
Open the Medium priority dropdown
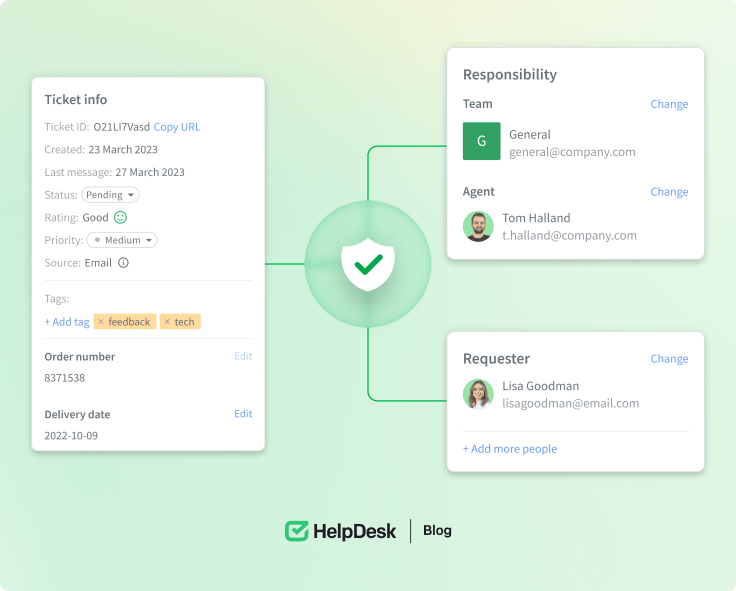pos(122,240)
